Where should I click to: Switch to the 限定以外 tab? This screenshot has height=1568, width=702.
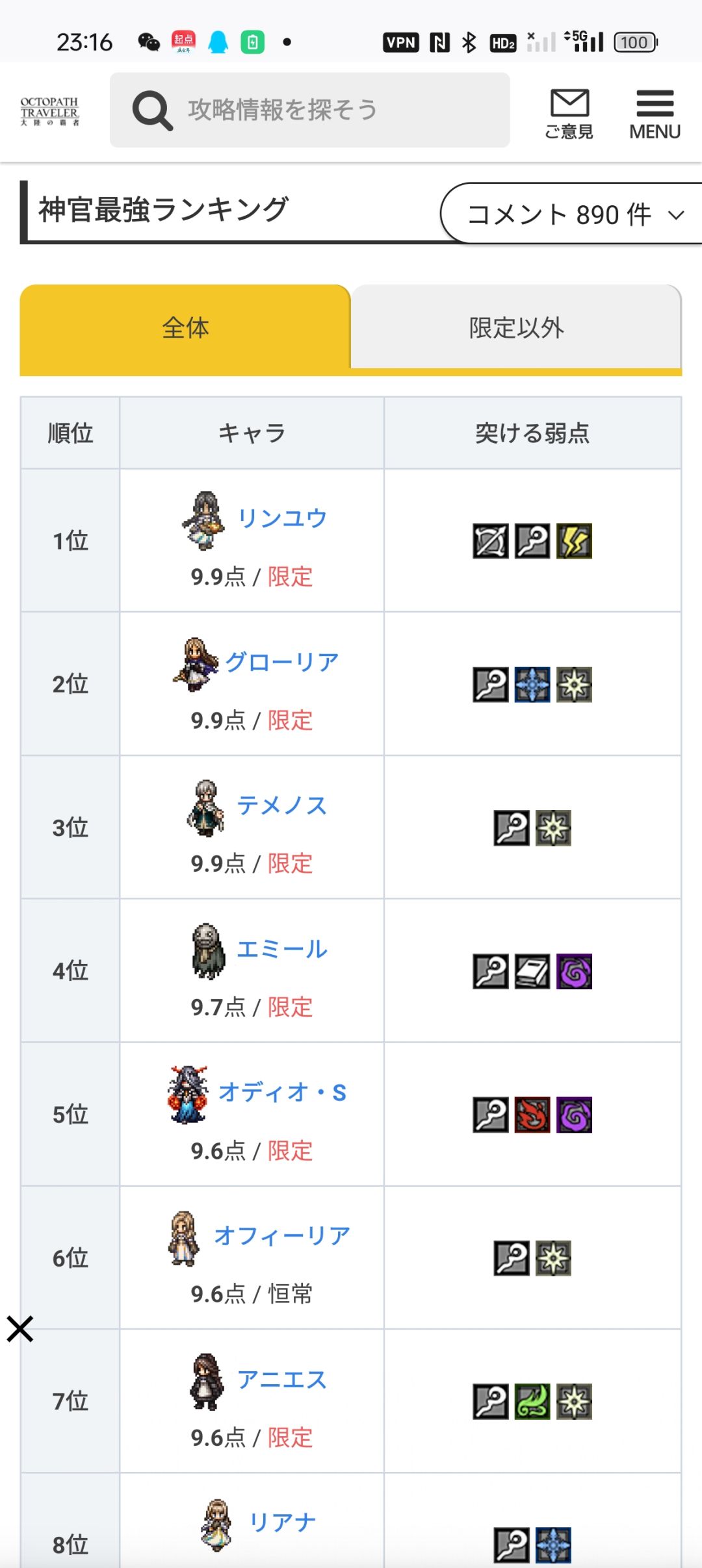[516, 327]
